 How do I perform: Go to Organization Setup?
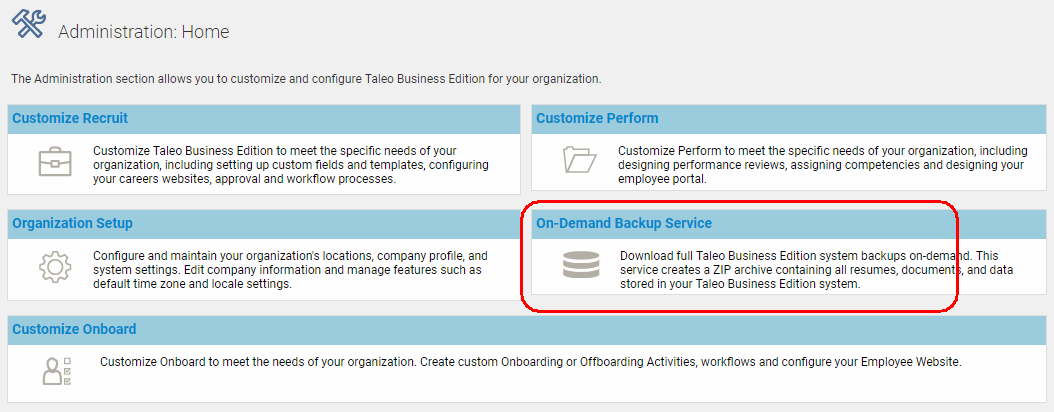[73, 223]
